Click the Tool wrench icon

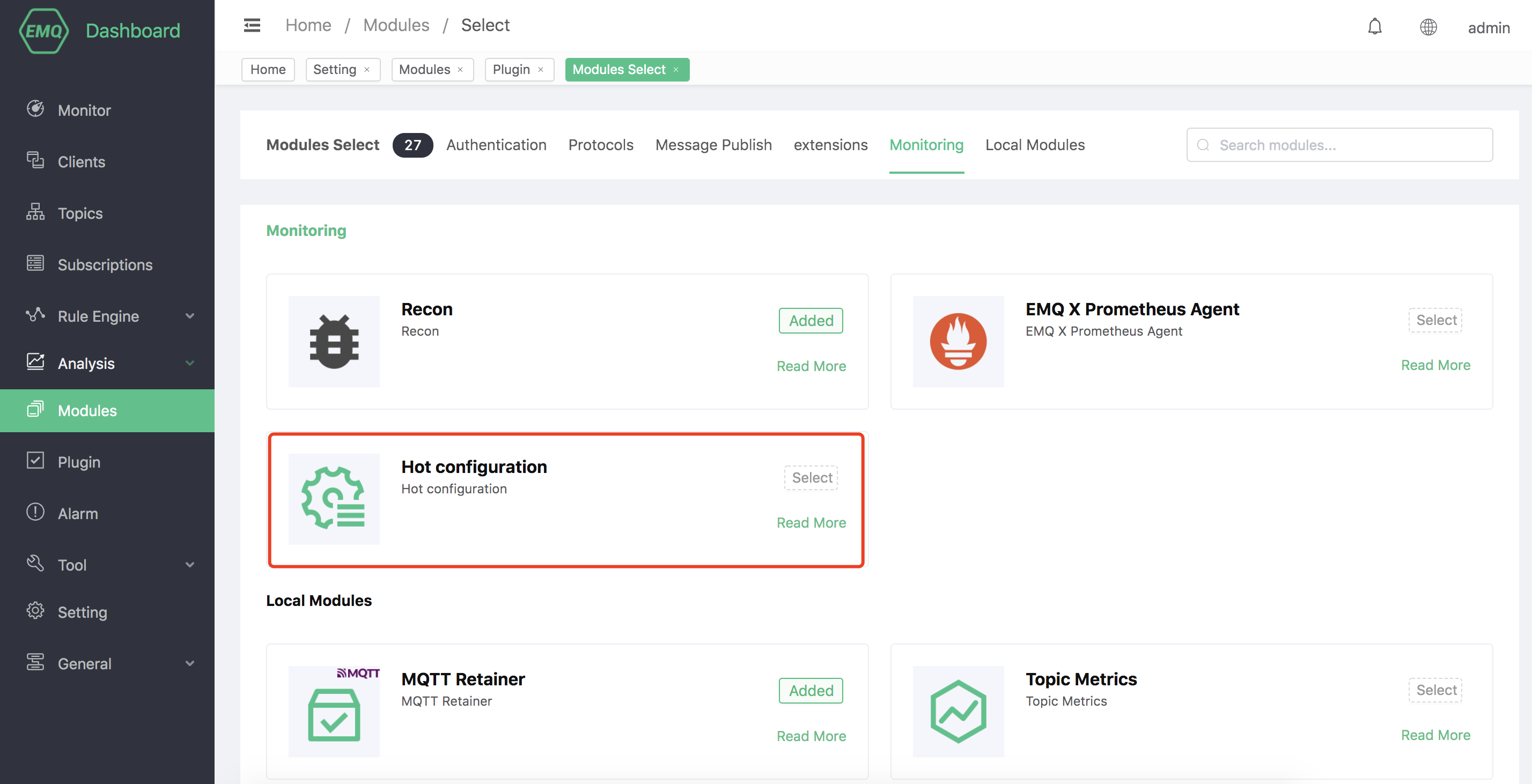click(35, 564)
